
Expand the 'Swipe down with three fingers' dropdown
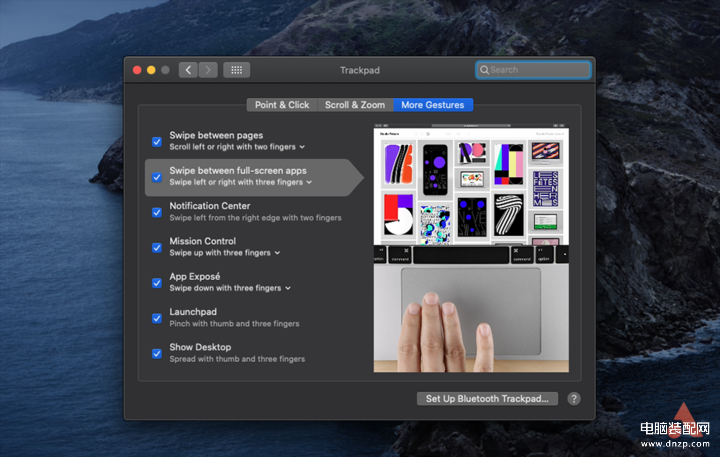click(230, 288)
